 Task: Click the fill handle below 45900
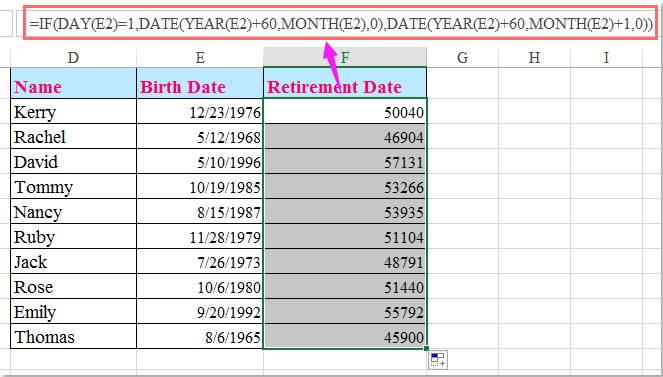tap(427, 349)
